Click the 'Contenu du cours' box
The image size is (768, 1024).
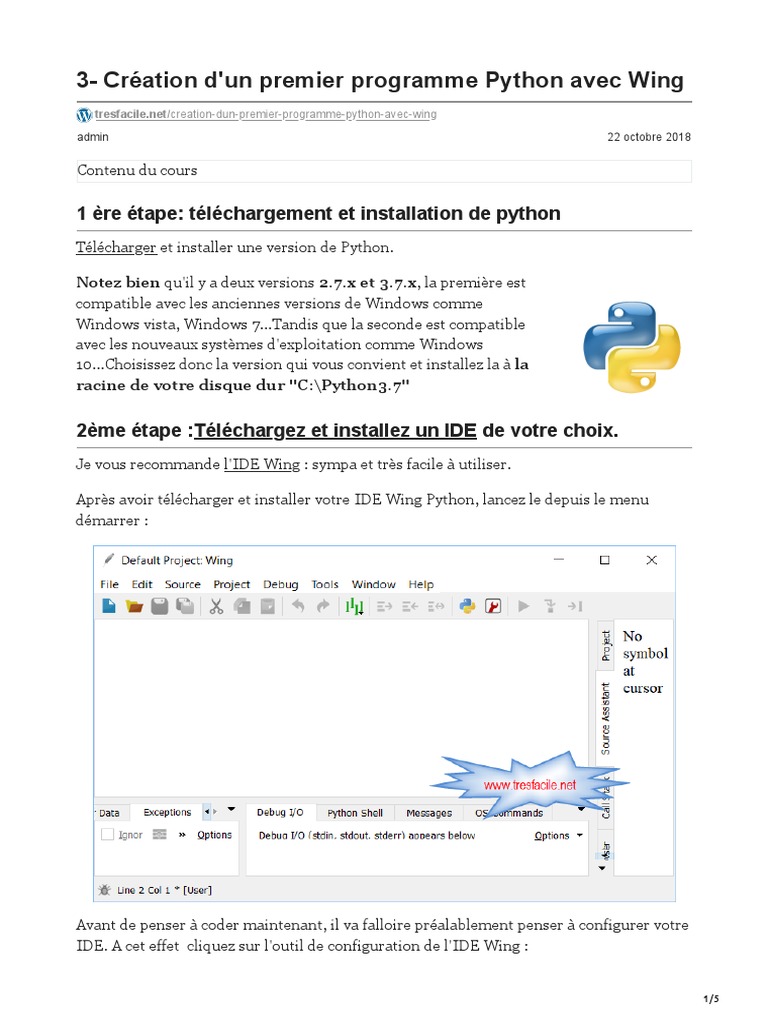point(384,170)
